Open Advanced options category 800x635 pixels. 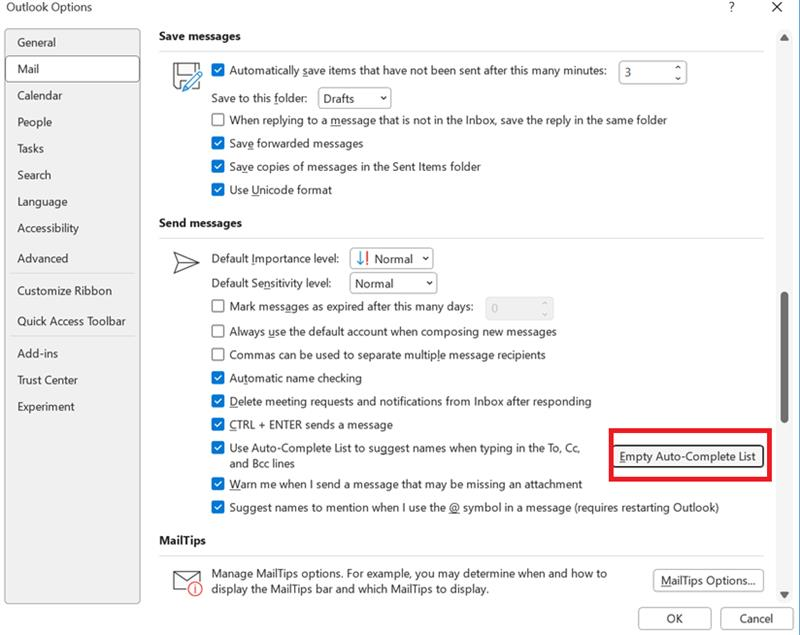click(x=72, y=258)
